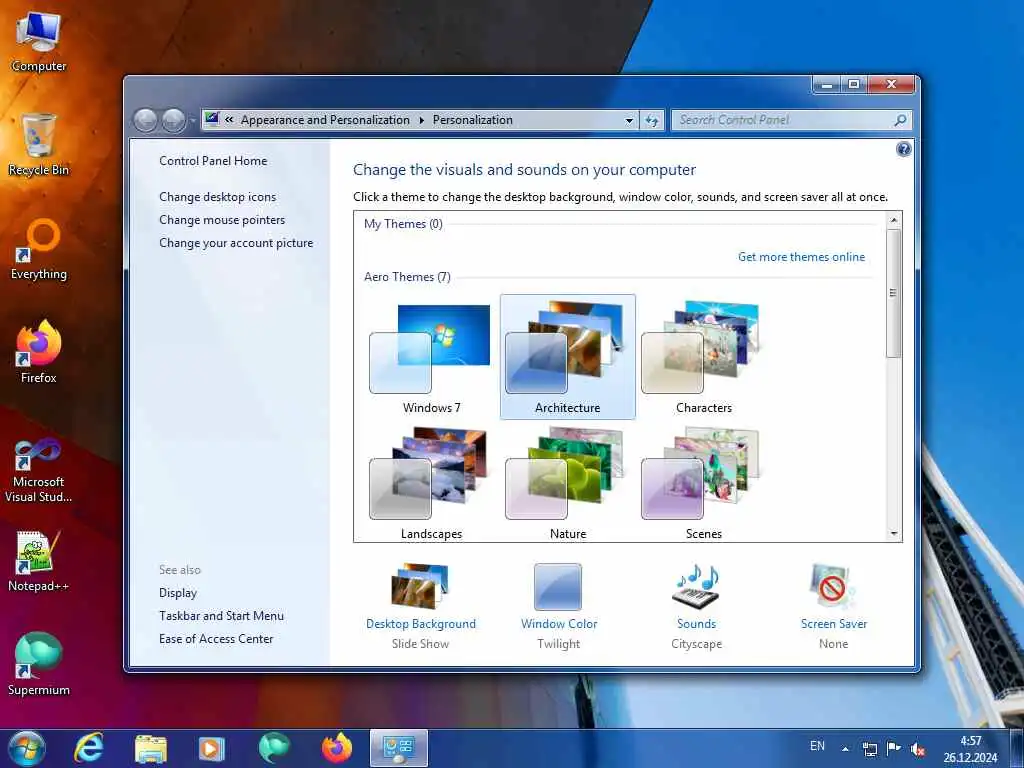This screenshot has height=768, width=1024.
Task: Go to Control Panel Home
Action: [213, 161]
